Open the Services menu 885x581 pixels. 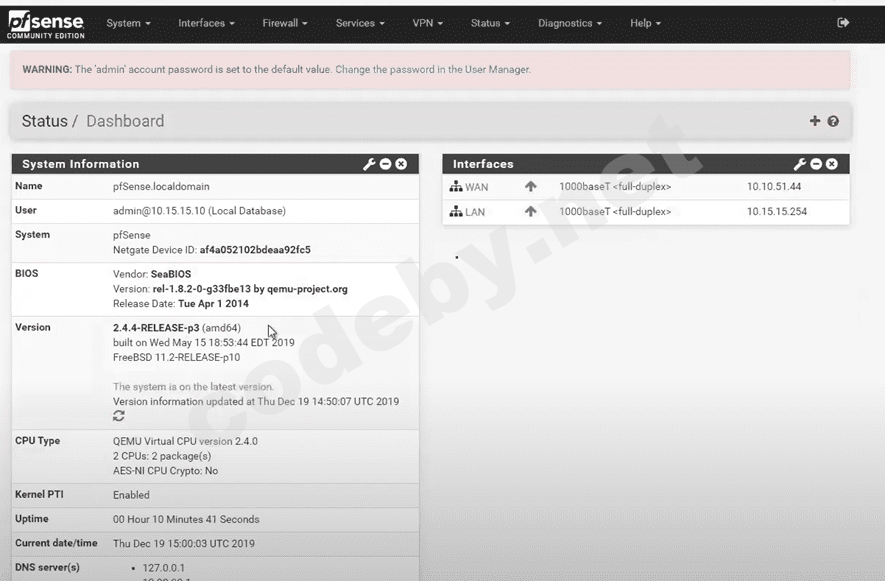coord(360,23)
